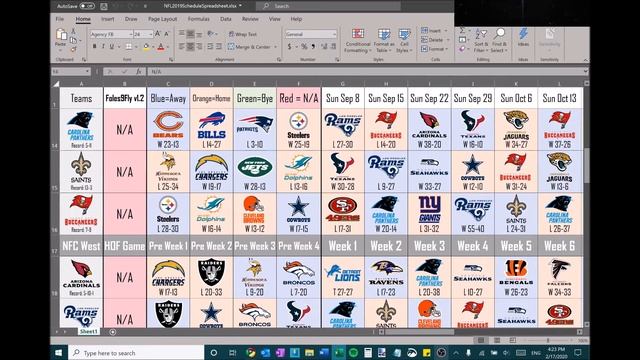
Task: Click the Comma Style icon
Action: tap(313, 47)
